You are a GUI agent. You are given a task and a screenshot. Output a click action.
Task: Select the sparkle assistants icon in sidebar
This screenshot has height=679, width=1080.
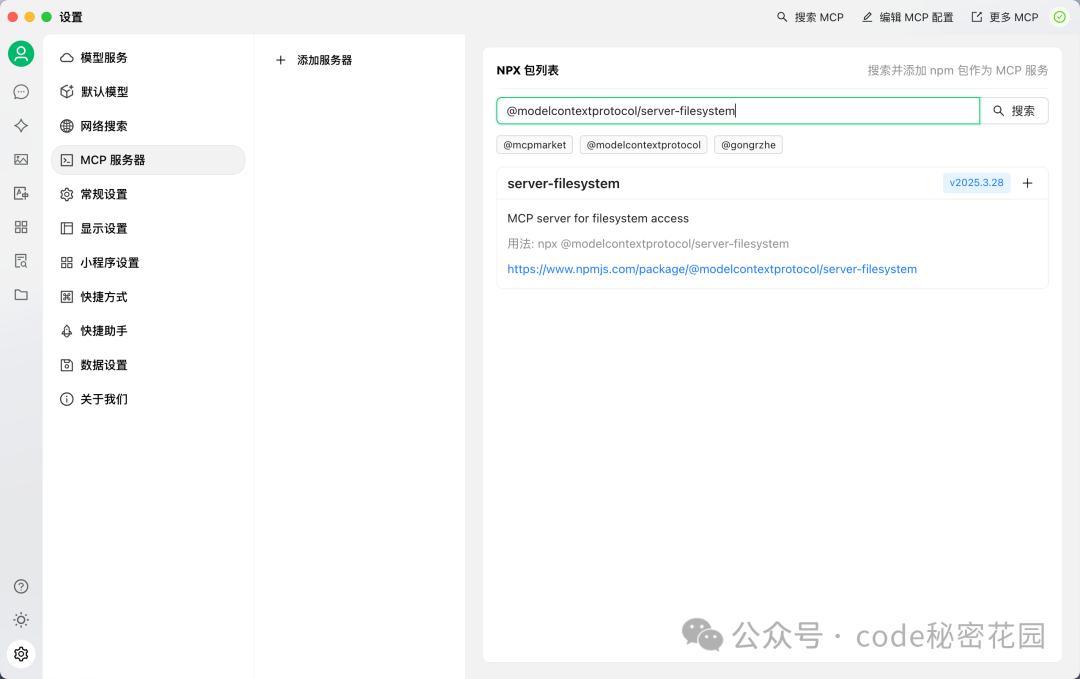[x=21, y=125]
